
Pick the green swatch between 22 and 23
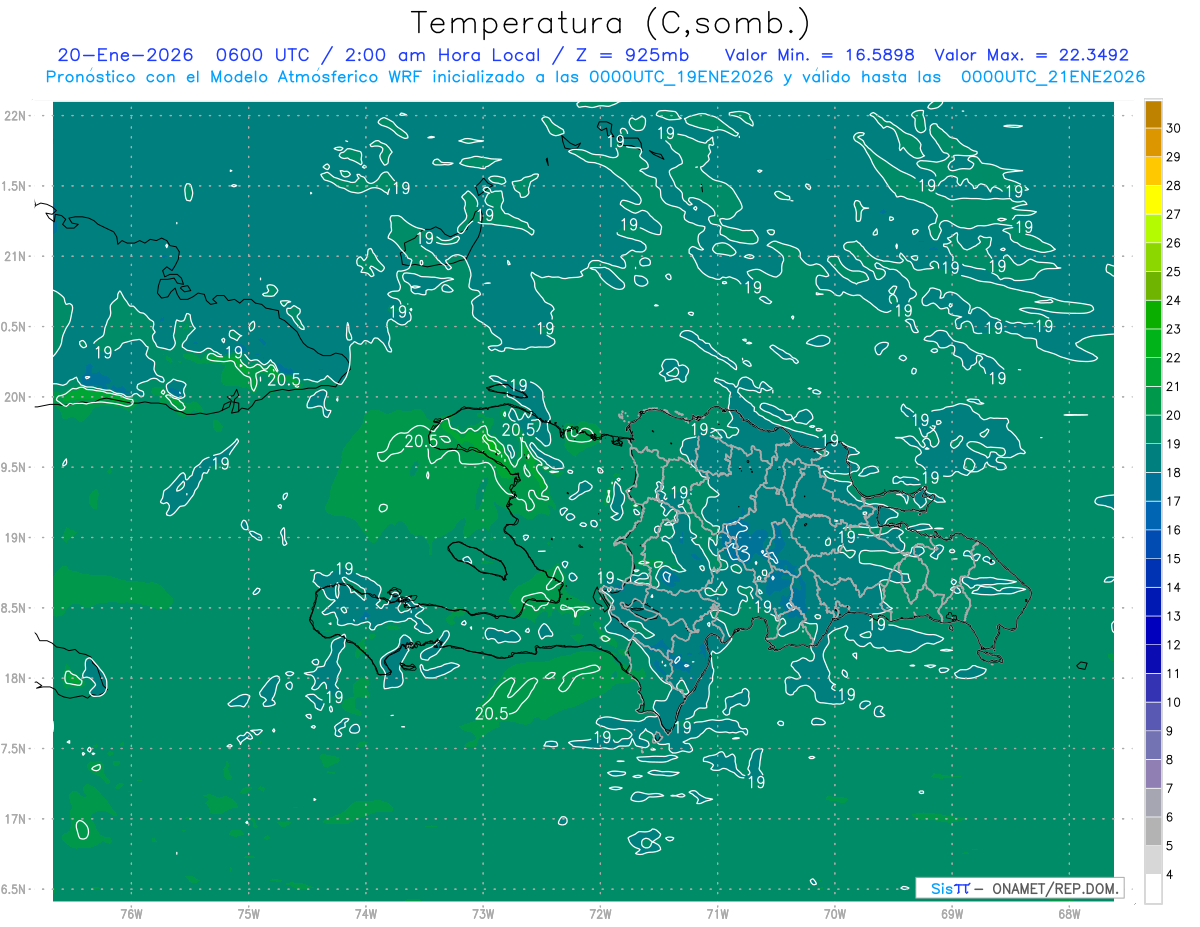pos(1153,343)
